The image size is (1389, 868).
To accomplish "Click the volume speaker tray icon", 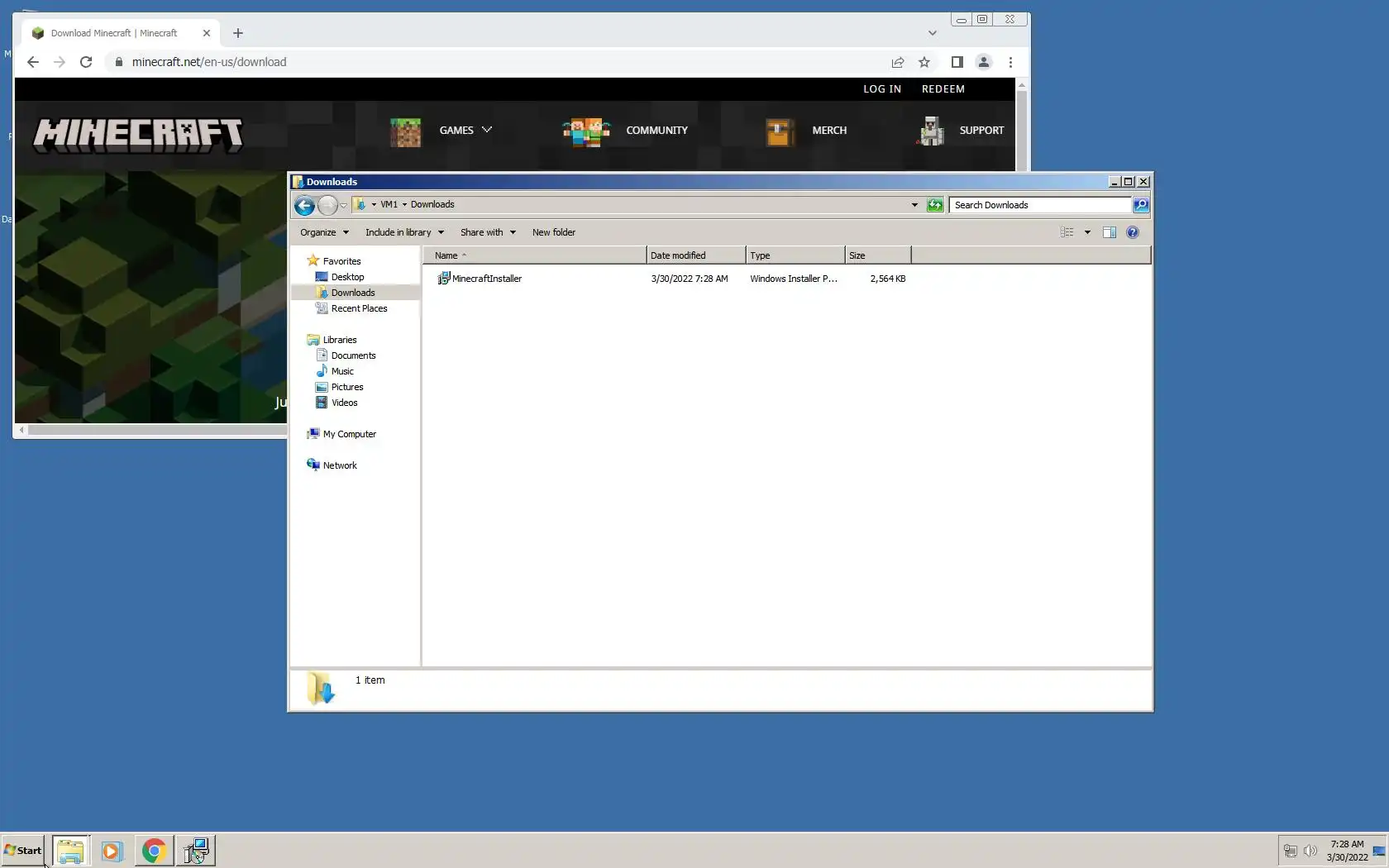I will [1310, 851].
